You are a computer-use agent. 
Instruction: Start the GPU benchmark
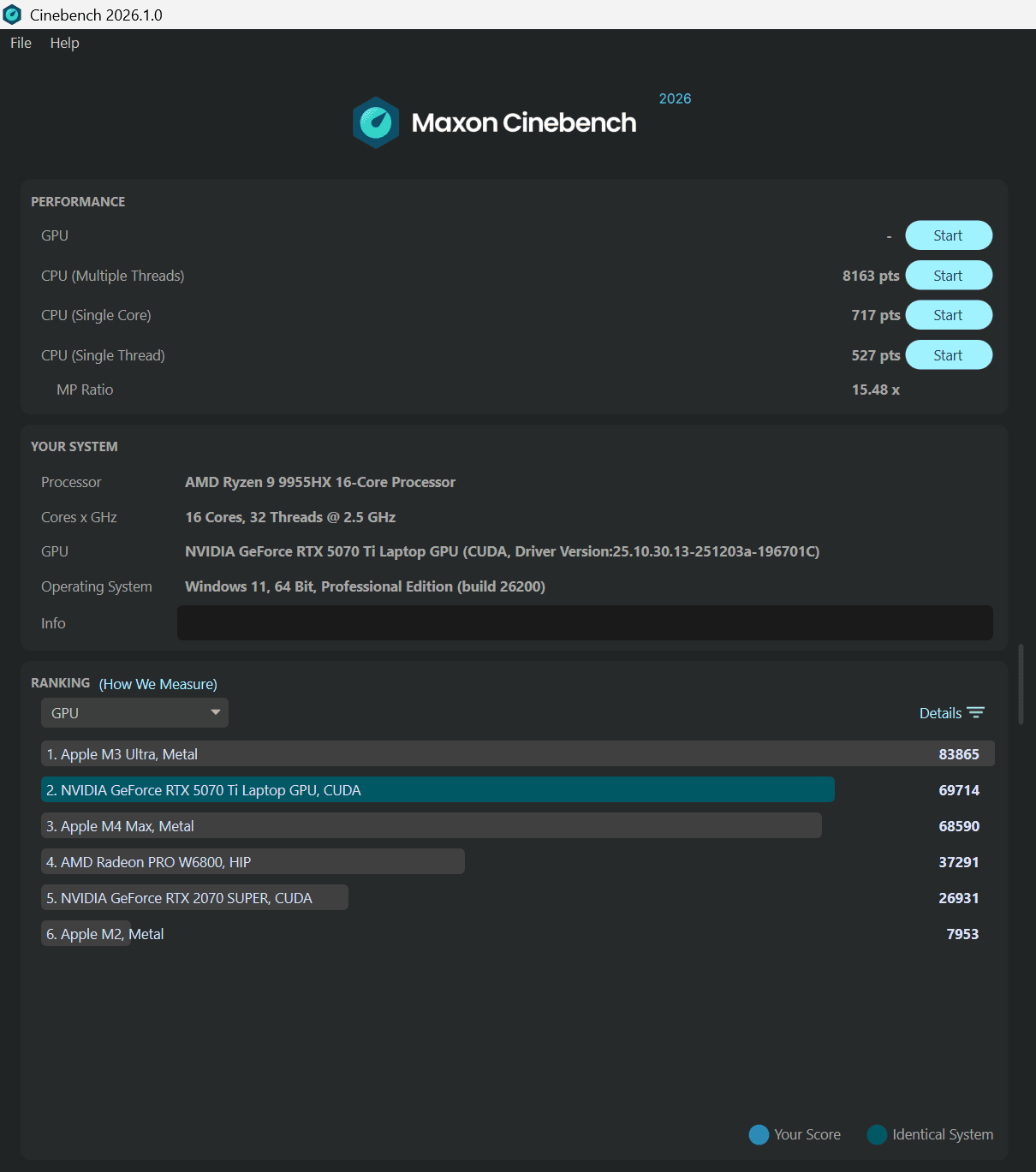point(949,235)
